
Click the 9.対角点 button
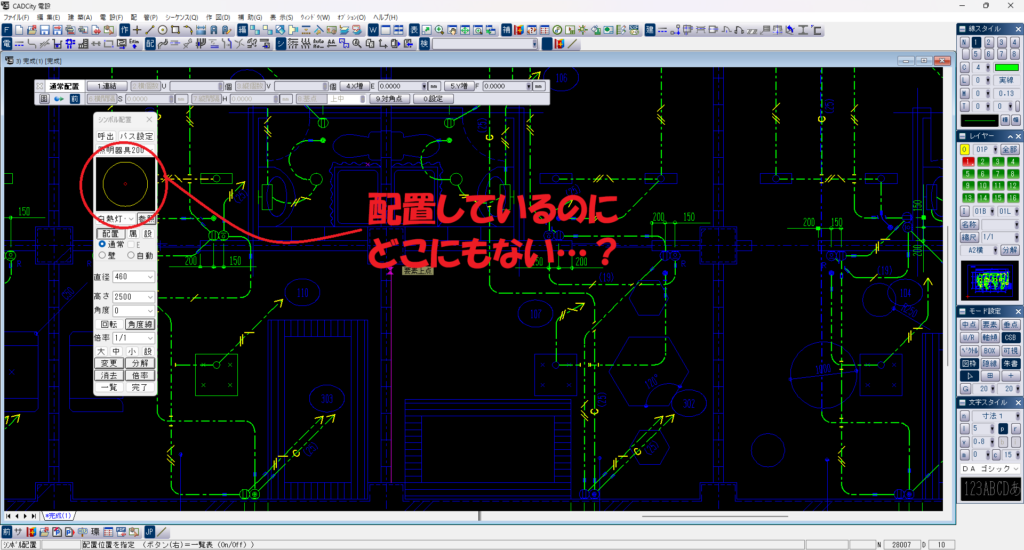coord(389,99)
